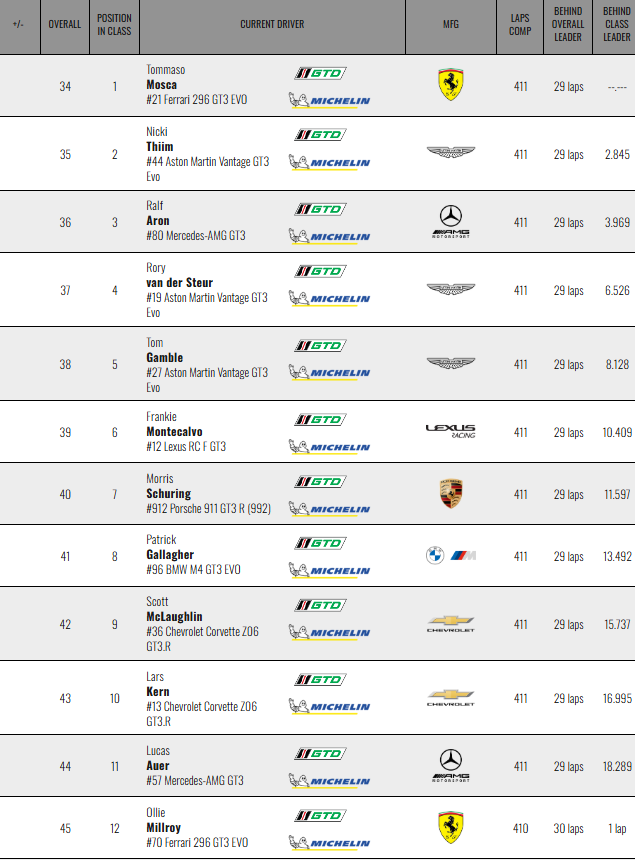Click Ferrari logo for Tommaso Mosca
The height and width of the screenshot is (860, 635).
(450, 86)
